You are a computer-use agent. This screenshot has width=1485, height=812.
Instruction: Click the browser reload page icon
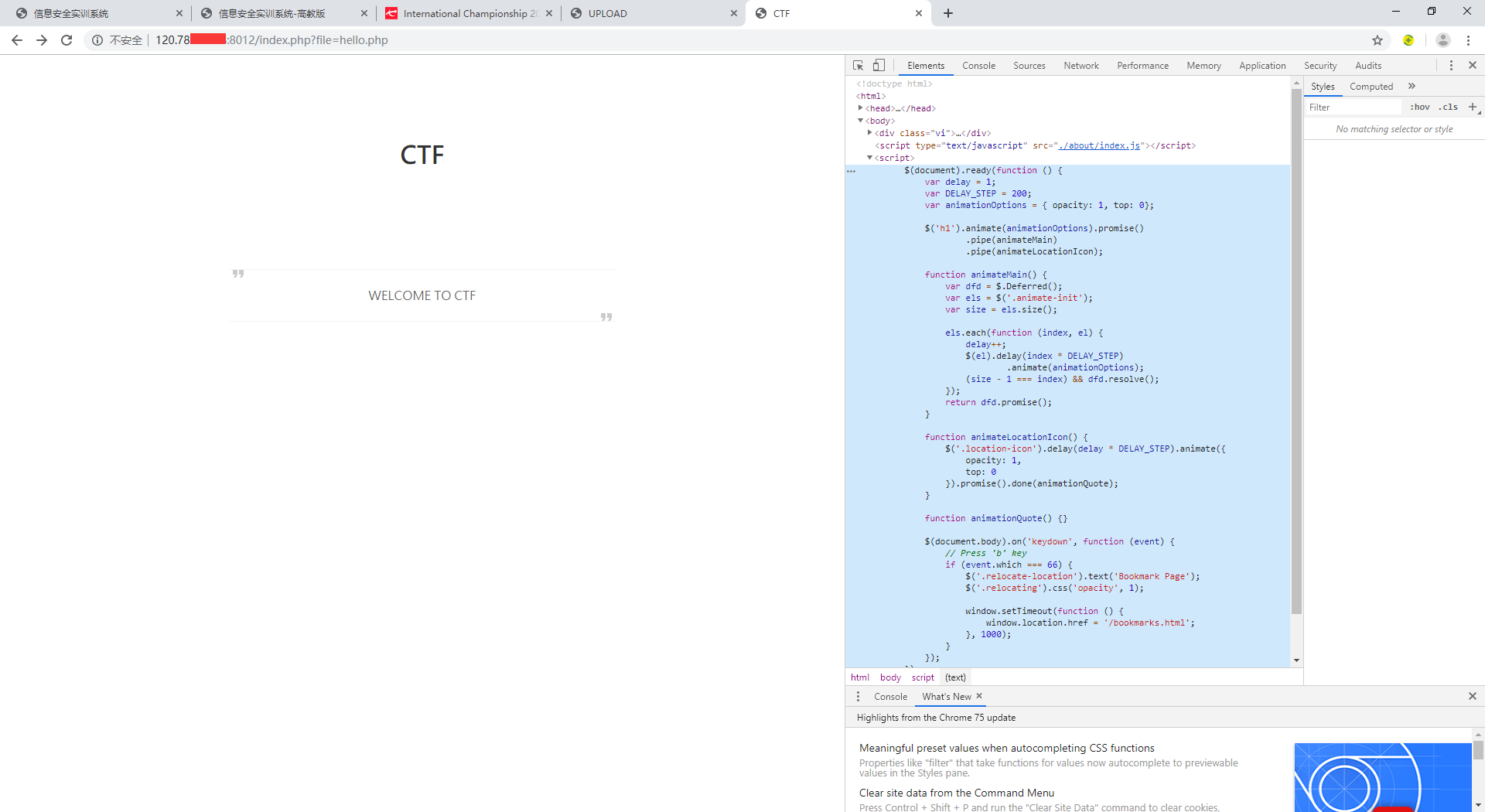[x=67, y=40]
